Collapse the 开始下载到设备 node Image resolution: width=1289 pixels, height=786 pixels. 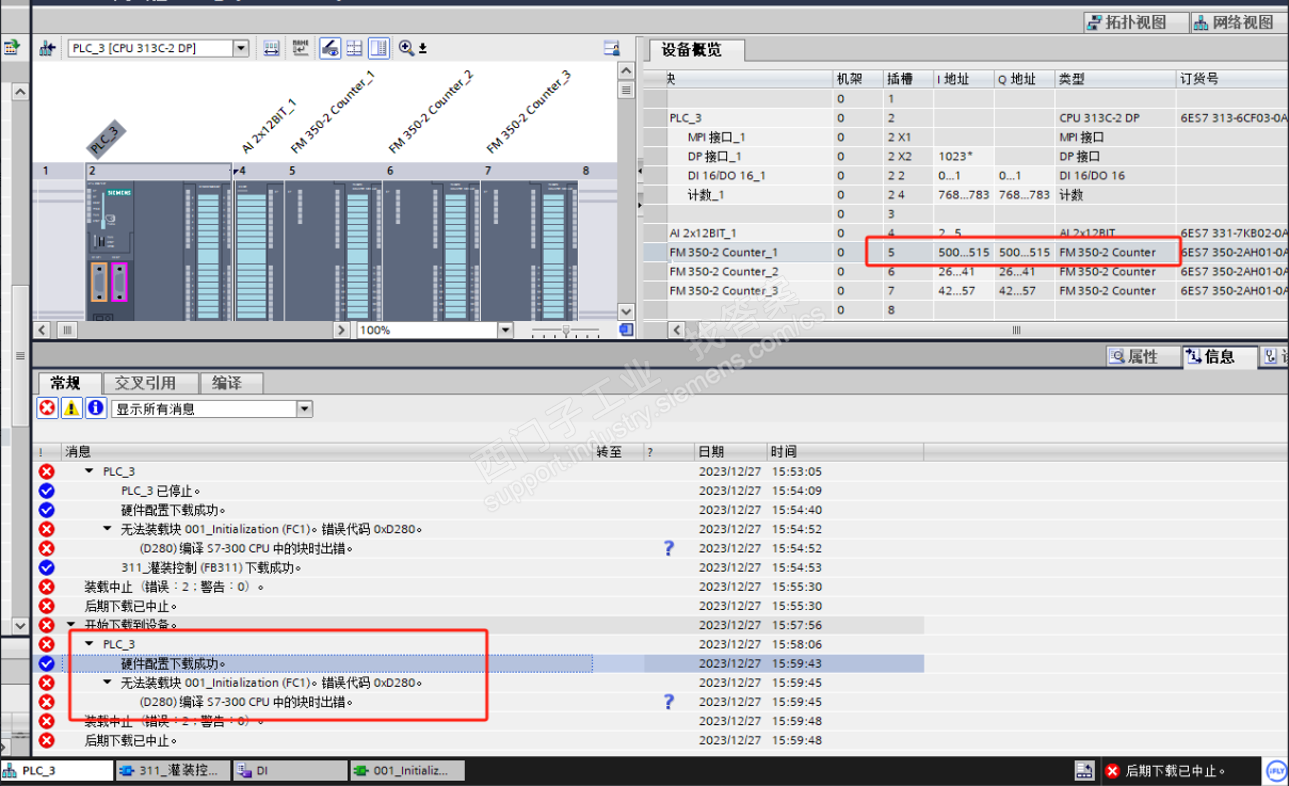71,625
